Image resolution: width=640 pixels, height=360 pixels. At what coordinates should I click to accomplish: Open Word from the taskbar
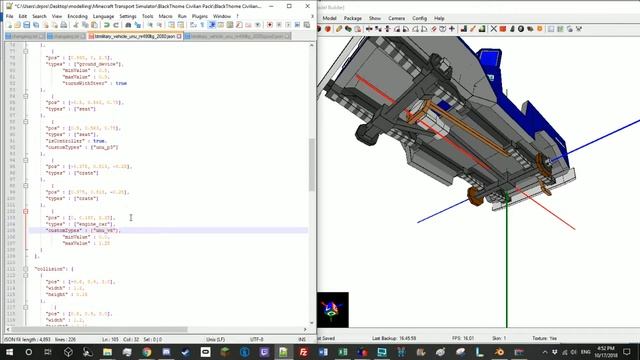coord(323,352)
